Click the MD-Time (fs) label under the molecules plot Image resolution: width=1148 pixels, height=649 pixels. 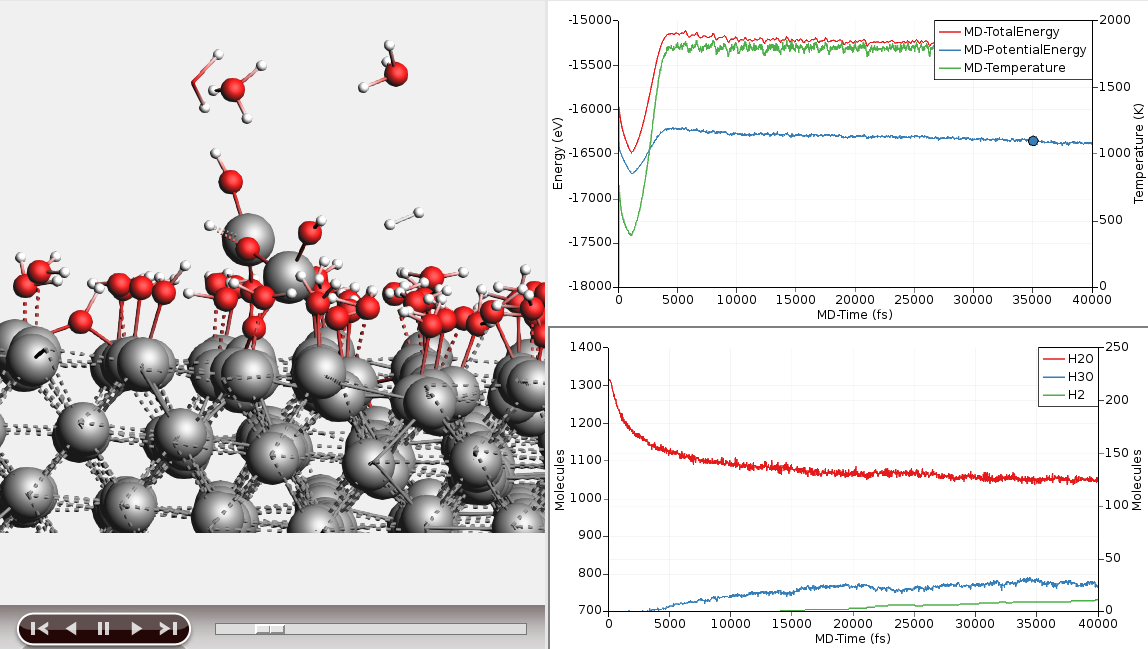tap(852, 639)
